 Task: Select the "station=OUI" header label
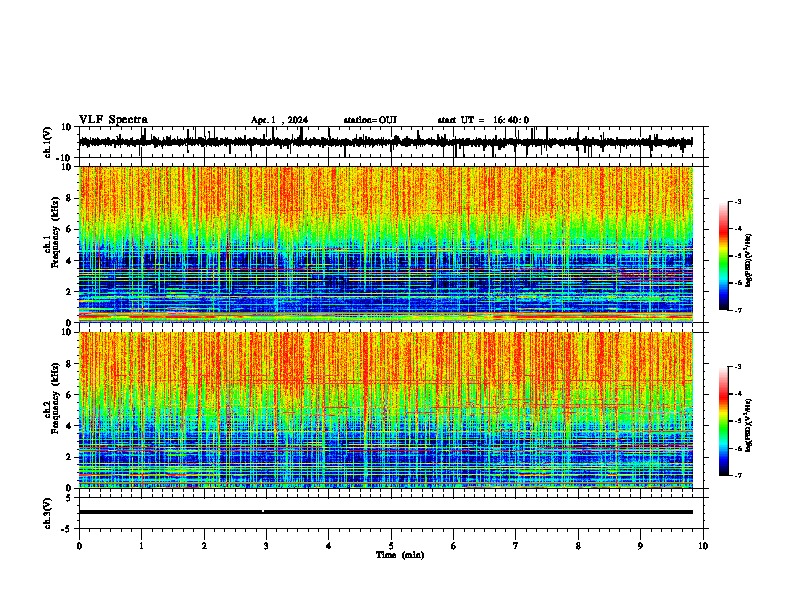pyautogui.click(x=370, y=120)
